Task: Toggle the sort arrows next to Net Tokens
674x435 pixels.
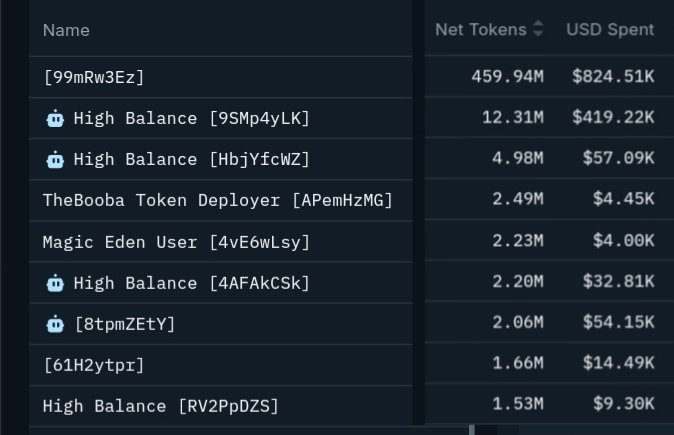Action: point(539,30)
